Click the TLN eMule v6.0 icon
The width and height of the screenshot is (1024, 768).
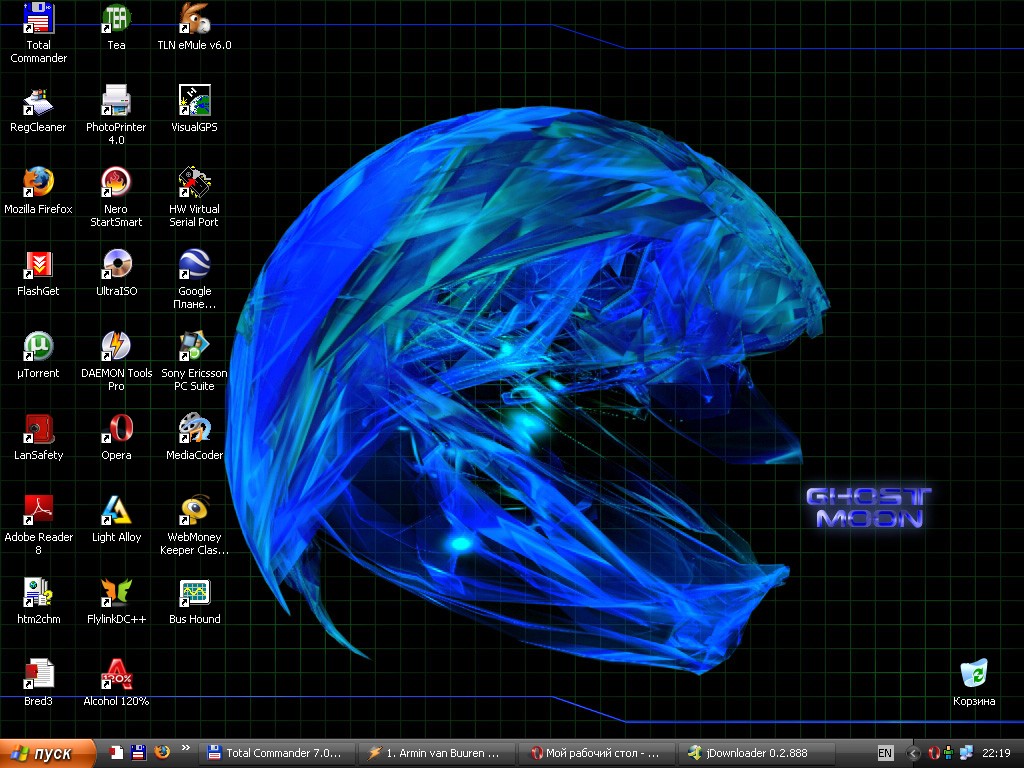point(194,20)
